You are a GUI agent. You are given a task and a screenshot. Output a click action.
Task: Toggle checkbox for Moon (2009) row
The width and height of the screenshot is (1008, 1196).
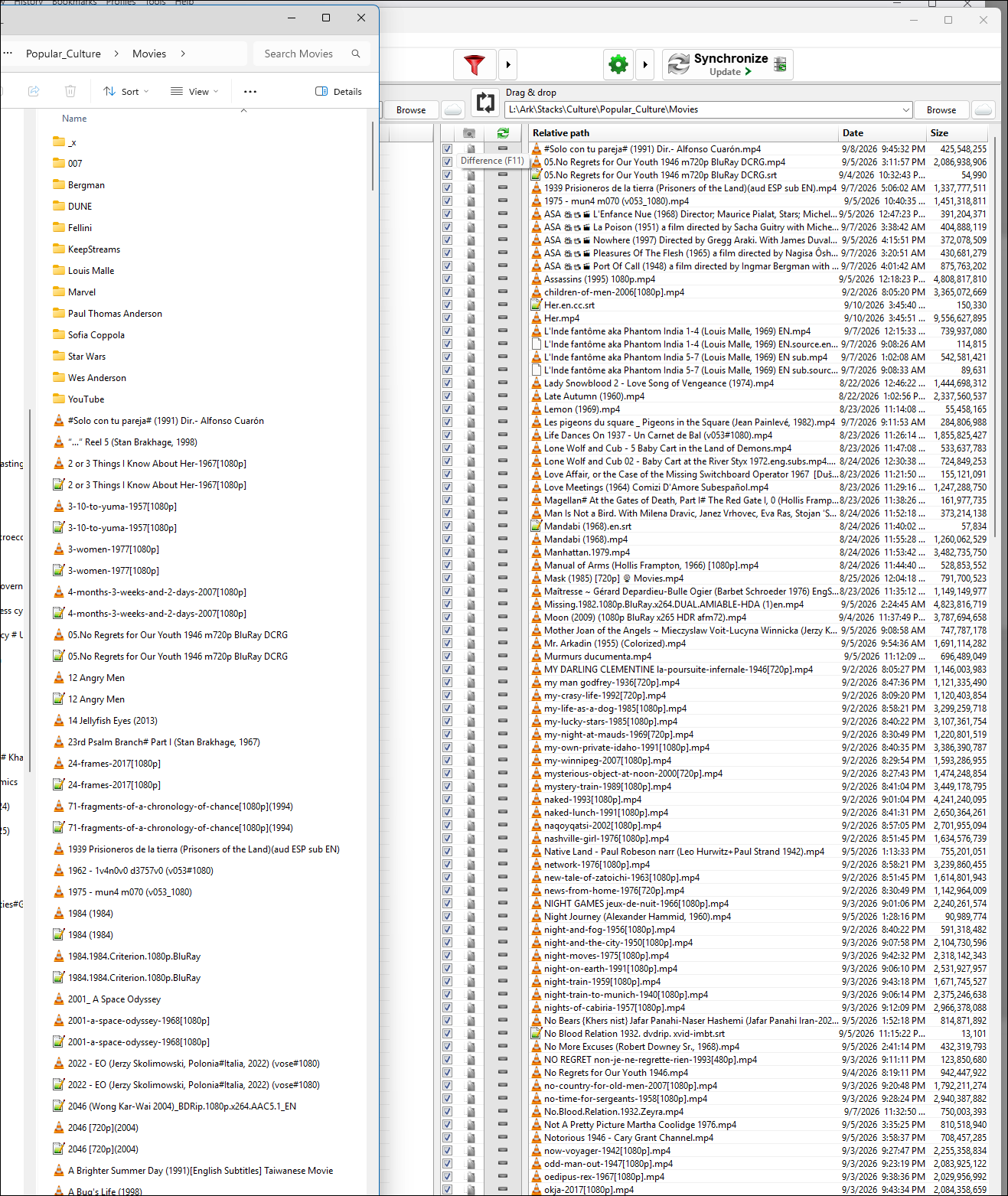click(x=447, y=618)
